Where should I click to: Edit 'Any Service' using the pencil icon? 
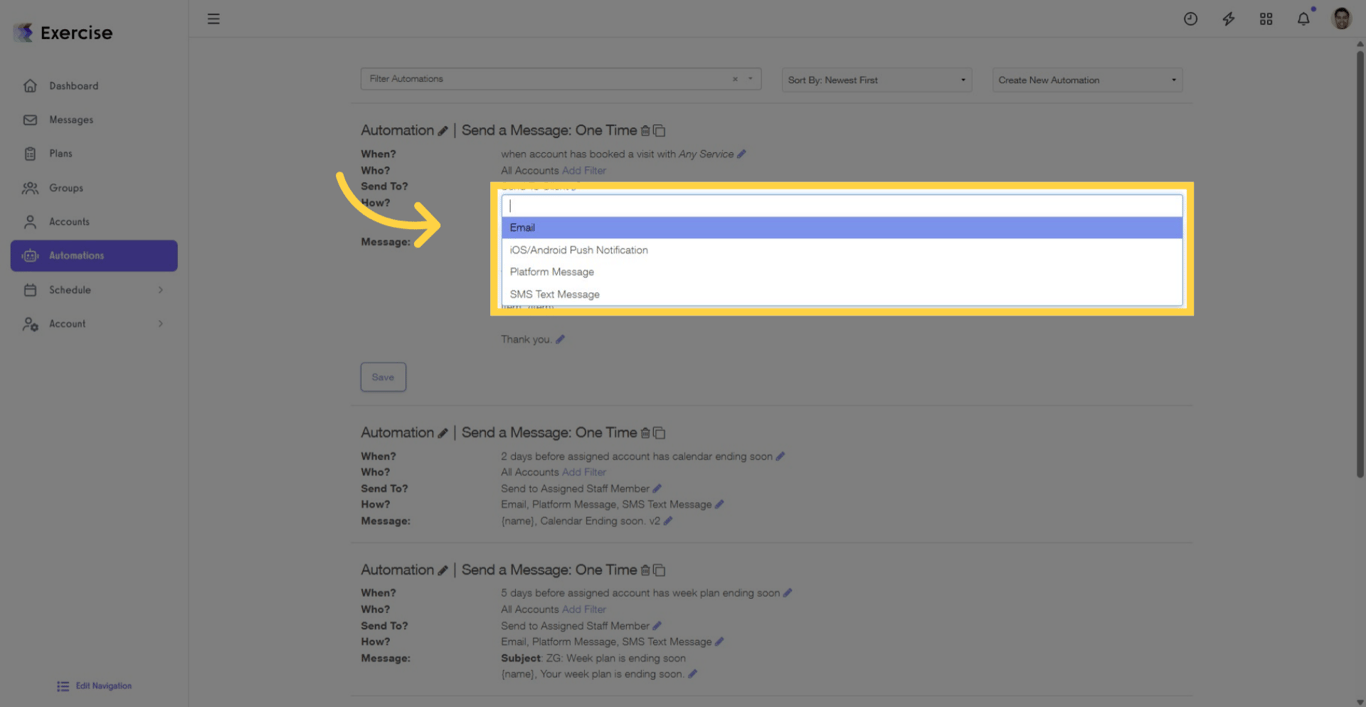(x=742, y=153)
